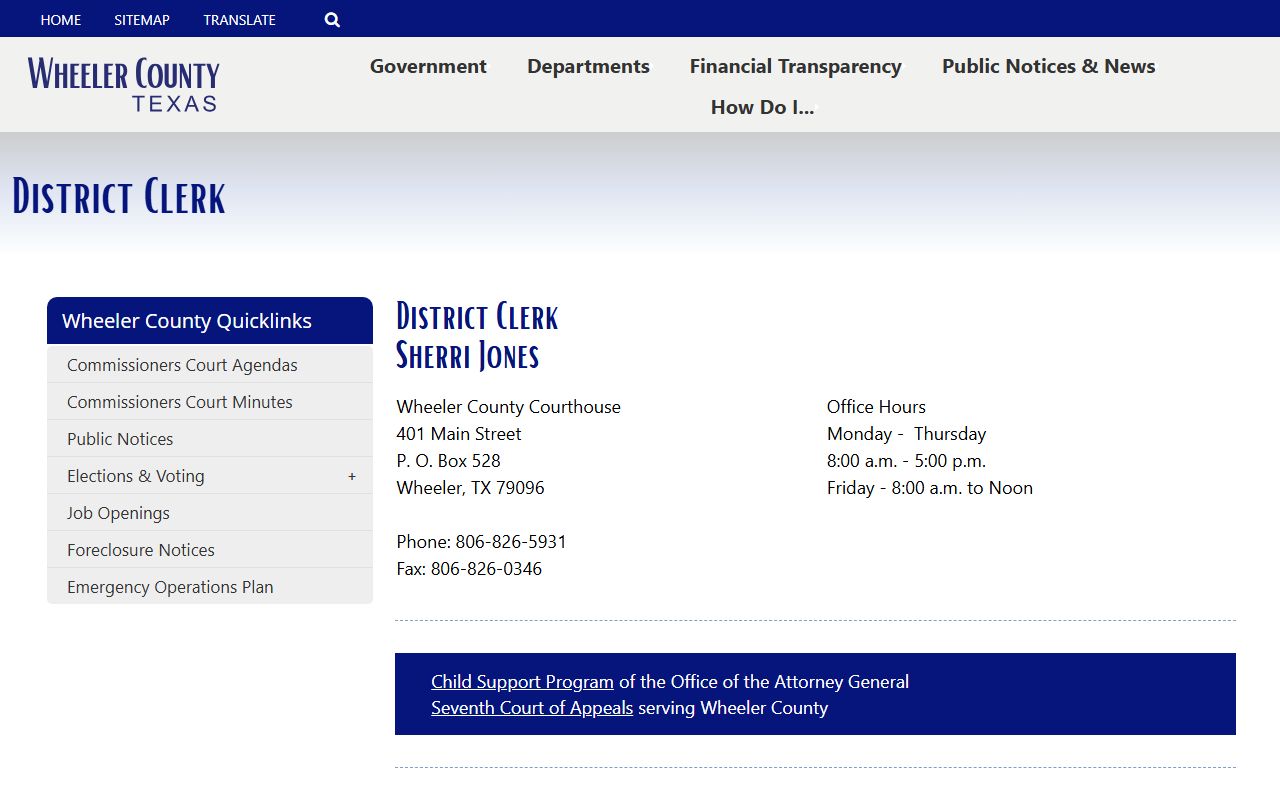Image resolution: width=1280 pixels, height=800 pixels.
Task: Open Emergency Operations Plan quicklink
Action: pos(210,587)
